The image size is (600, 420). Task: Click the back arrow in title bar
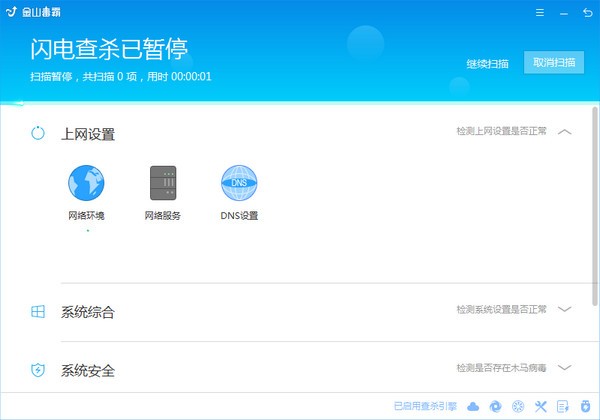[x=586, y=13]
